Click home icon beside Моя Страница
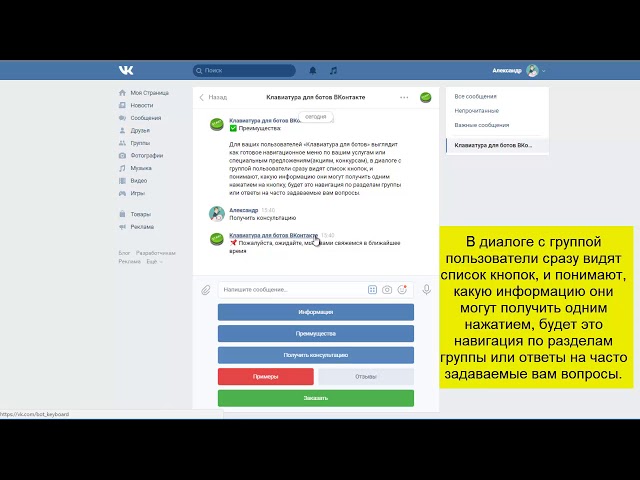This screenshot has width=640, height=480. pos(122,93)
